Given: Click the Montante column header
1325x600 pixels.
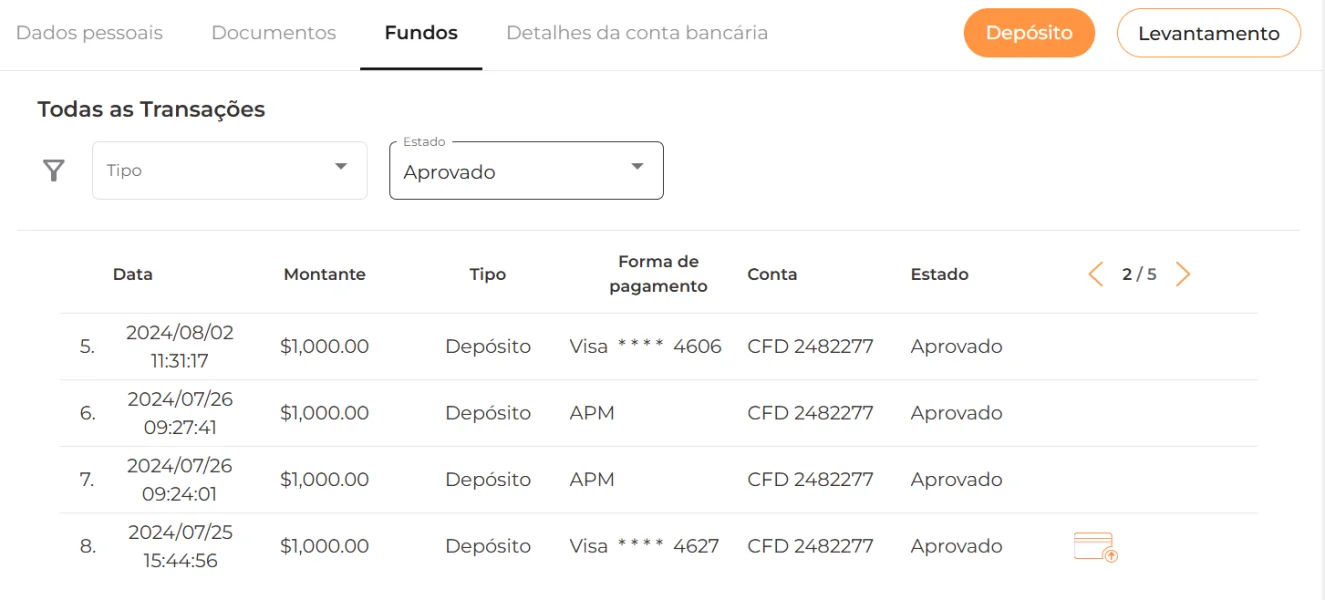Looking at the screenshot, I should [325, 274].
